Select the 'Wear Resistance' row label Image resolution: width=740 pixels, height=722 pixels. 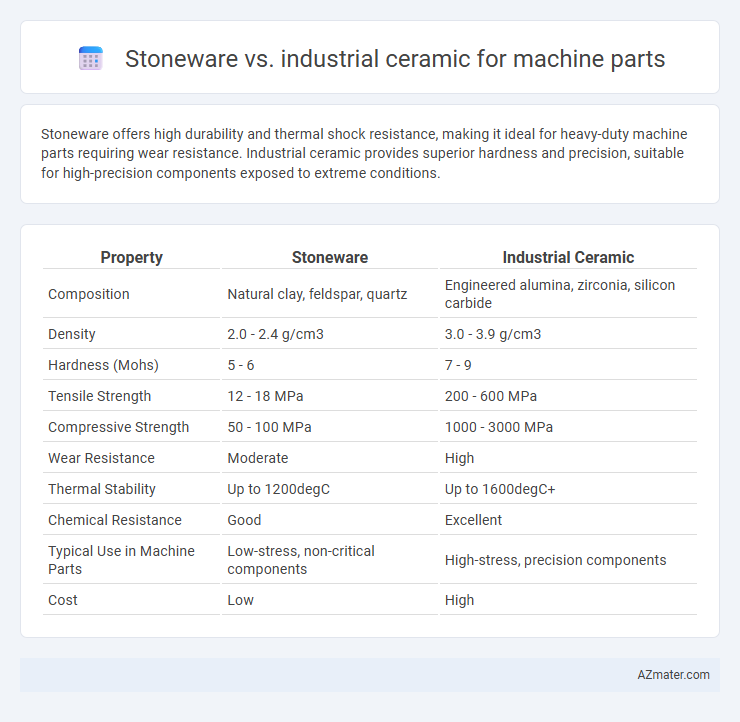(x=101, y=458)
